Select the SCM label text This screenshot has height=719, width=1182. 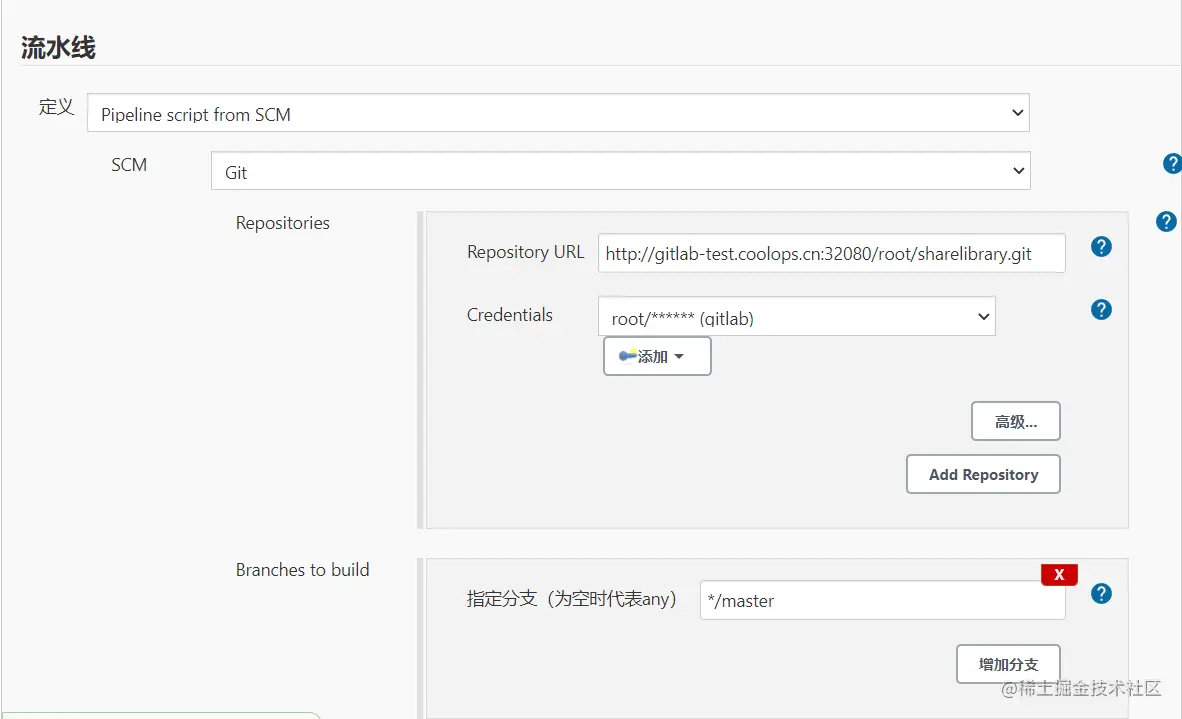129,165
